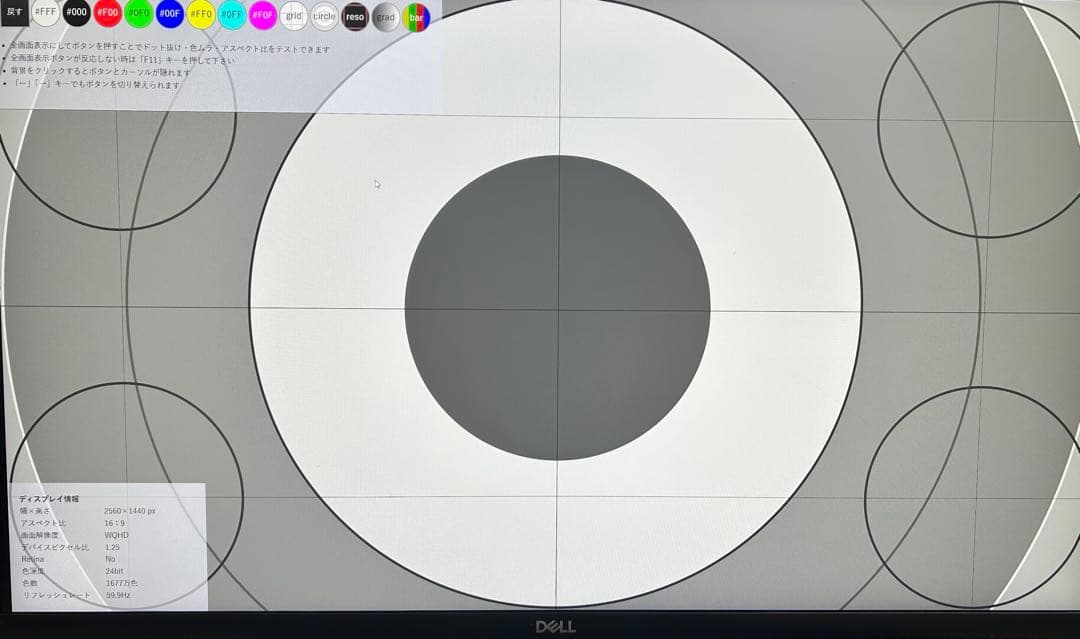Click the WQHD resolution value

click(116, 535)
